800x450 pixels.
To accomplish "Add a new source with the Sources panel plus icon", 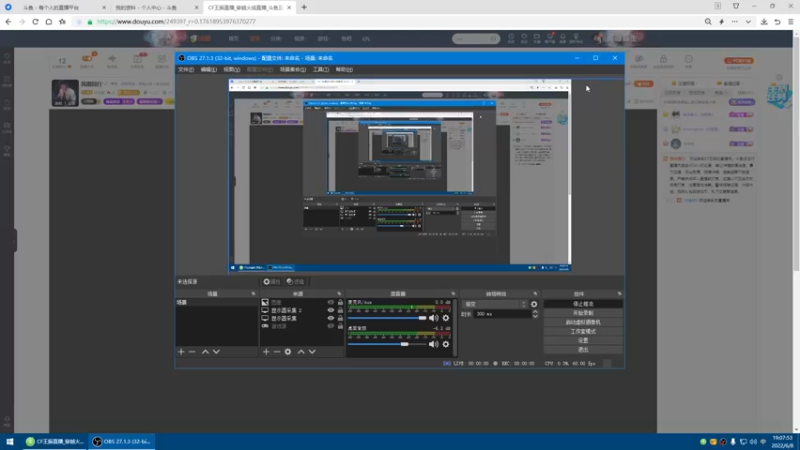I will coord(266,352).
